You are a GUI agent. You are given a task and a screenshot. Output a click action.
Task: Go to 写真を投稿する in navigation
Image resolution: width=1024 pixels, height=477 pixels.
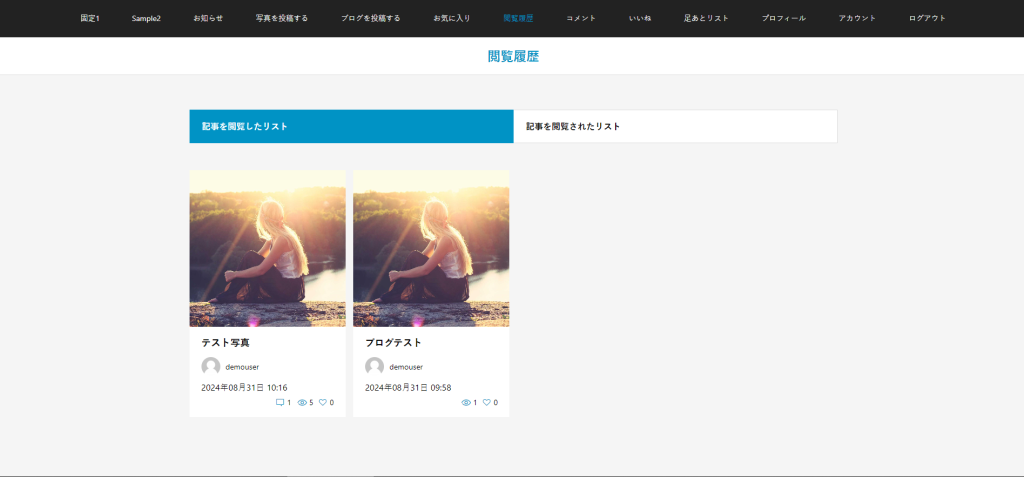click(281, 18)
